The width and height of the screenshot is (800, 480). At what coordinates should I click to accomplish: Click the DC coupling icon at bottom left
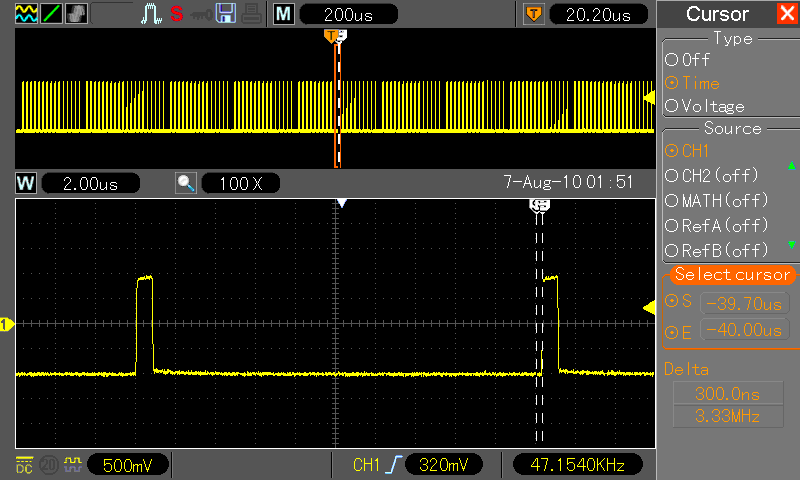tap(23, 465)
